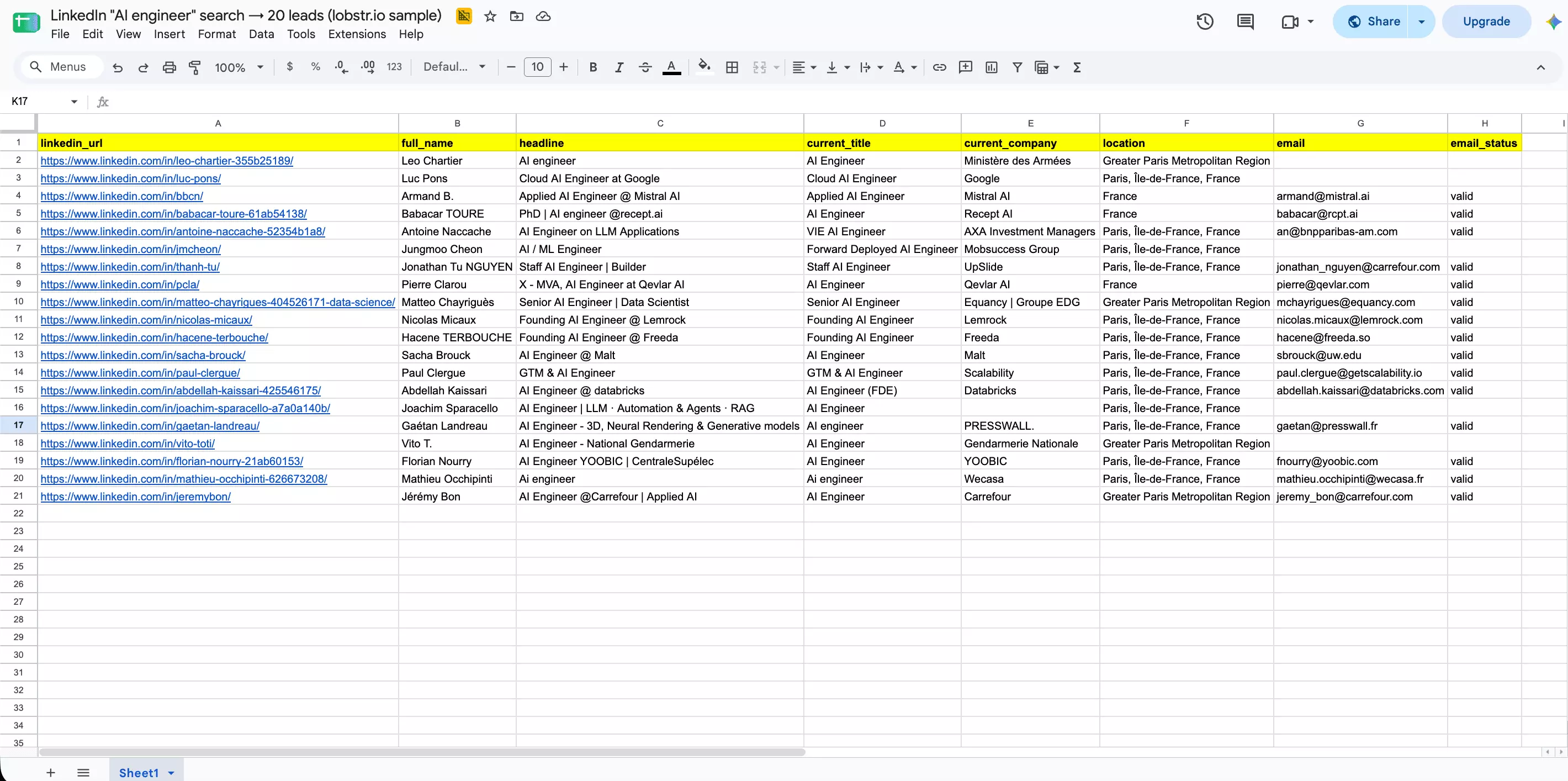Insert link using chain icon
Viewport: 1568px width, 781px height.
pos(939,67)
